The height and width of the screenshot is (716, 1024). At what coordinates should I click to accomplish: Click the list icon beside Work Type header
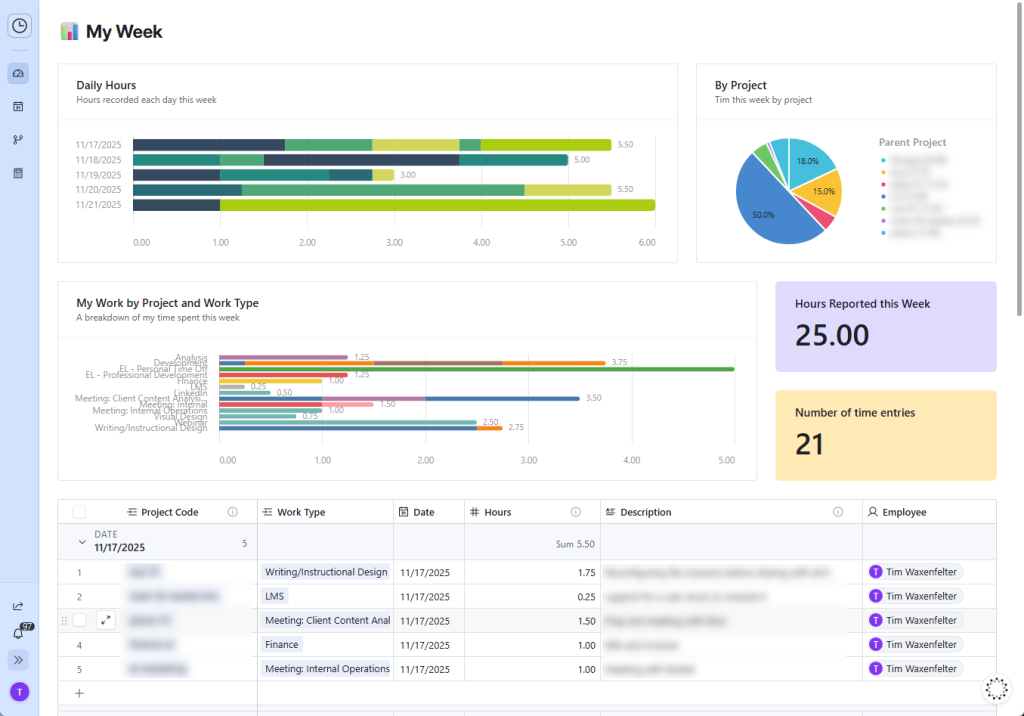(268, 512)
